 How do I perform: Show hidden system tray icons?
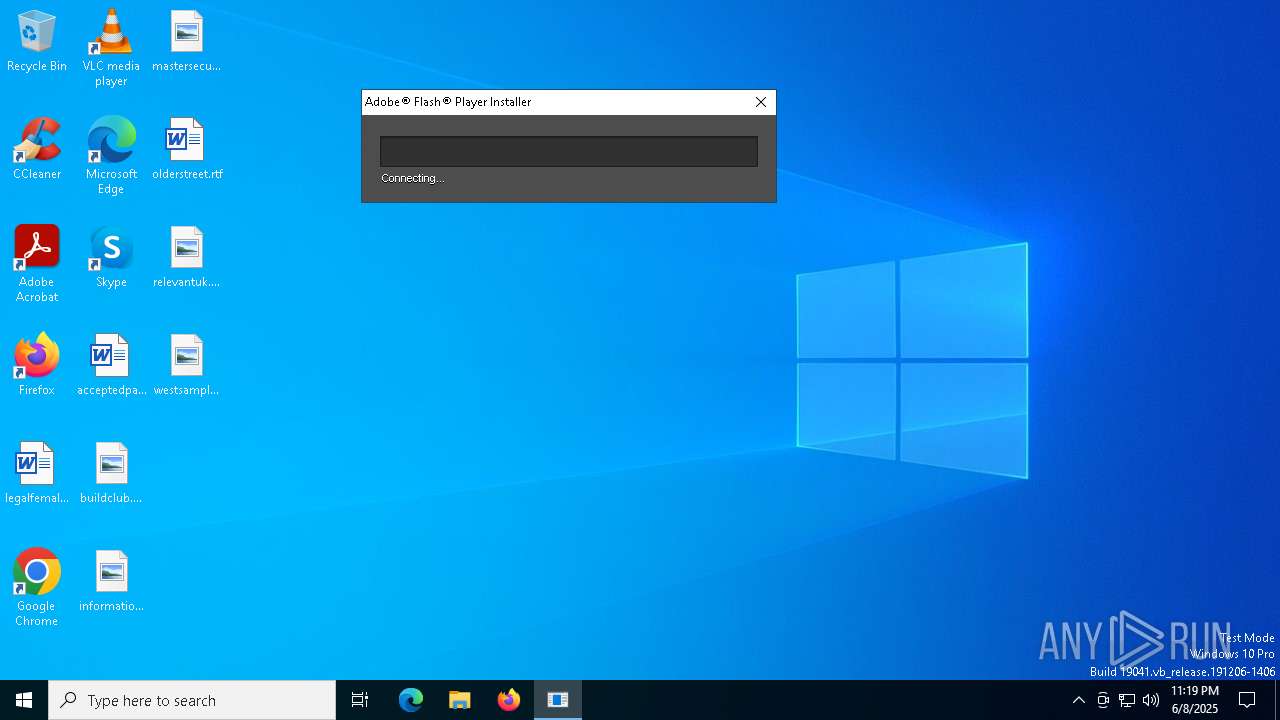click(1079, 700)
